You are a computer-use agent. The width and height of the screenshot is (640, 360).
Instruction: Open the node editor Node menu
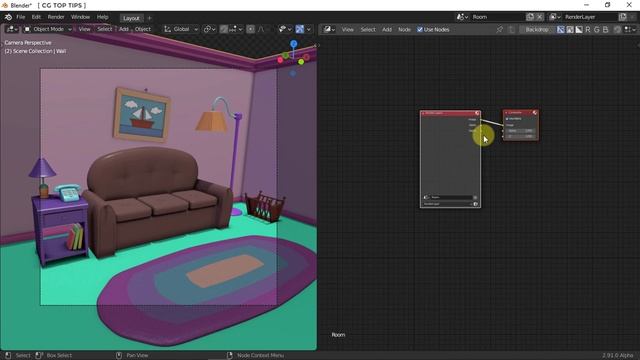404,29
